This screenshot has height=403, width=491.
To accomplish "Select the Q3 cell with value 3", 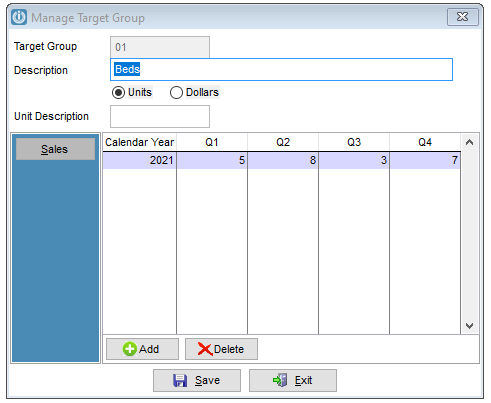I will [354, 160].
